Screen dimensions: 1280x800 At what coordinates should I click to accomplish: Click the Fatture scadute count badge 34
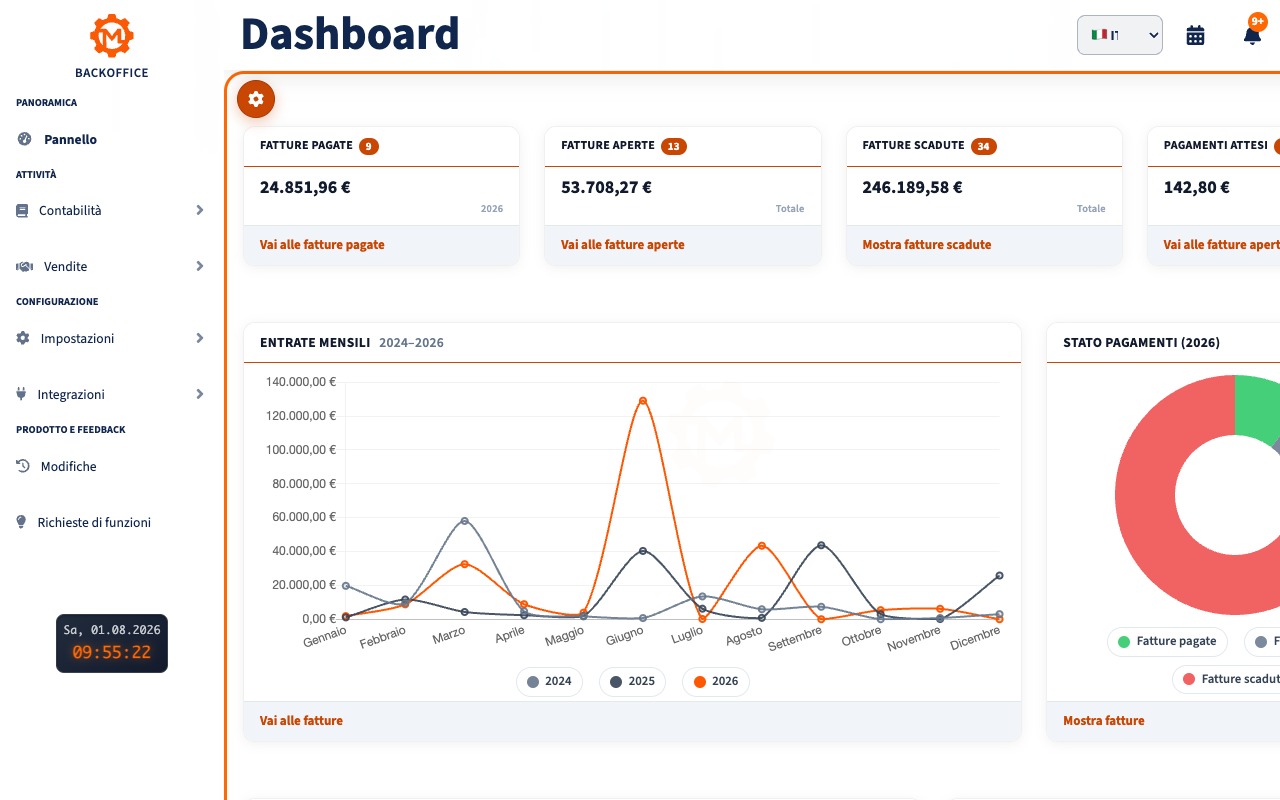(984, 146)
